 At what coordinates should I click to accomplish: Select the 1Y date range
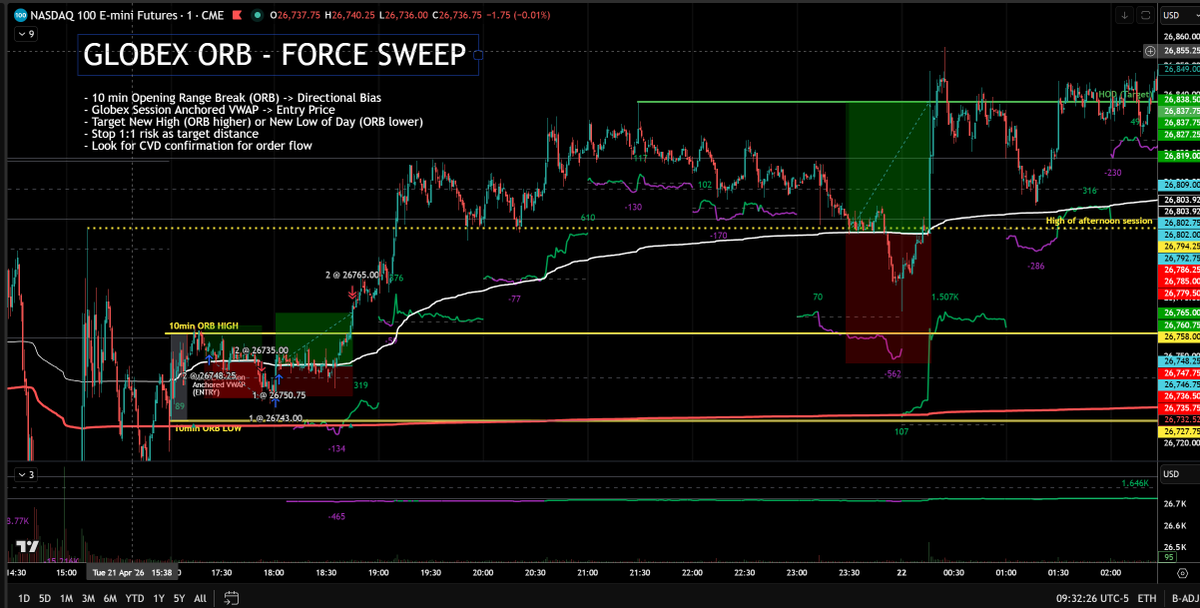pyautogui.click(x=157, y=598)
